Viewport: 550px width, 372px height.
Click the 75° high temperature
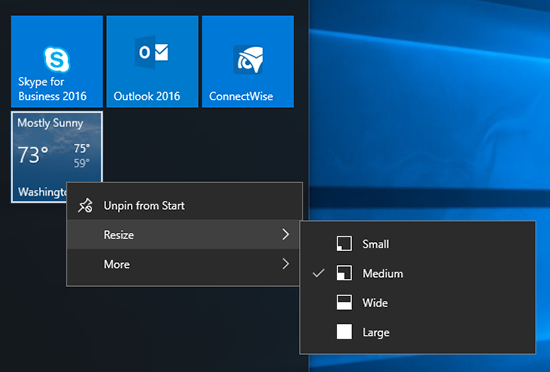point(82,149)
